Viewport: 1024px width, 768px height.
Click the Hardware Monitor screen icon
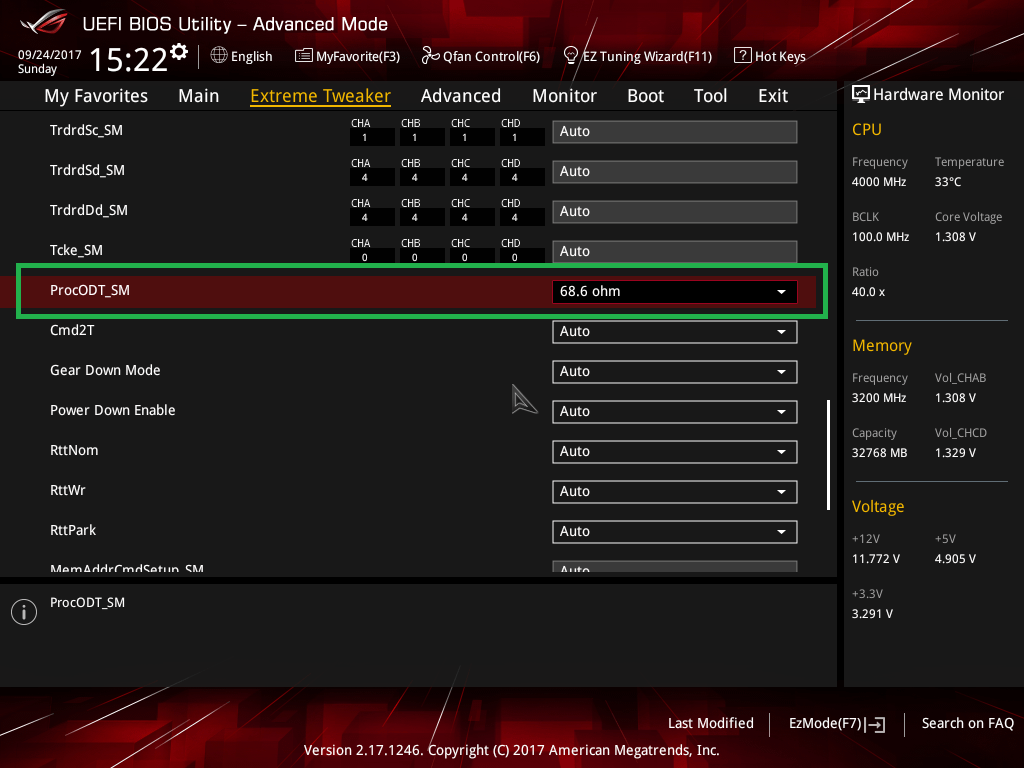[861, 94]
